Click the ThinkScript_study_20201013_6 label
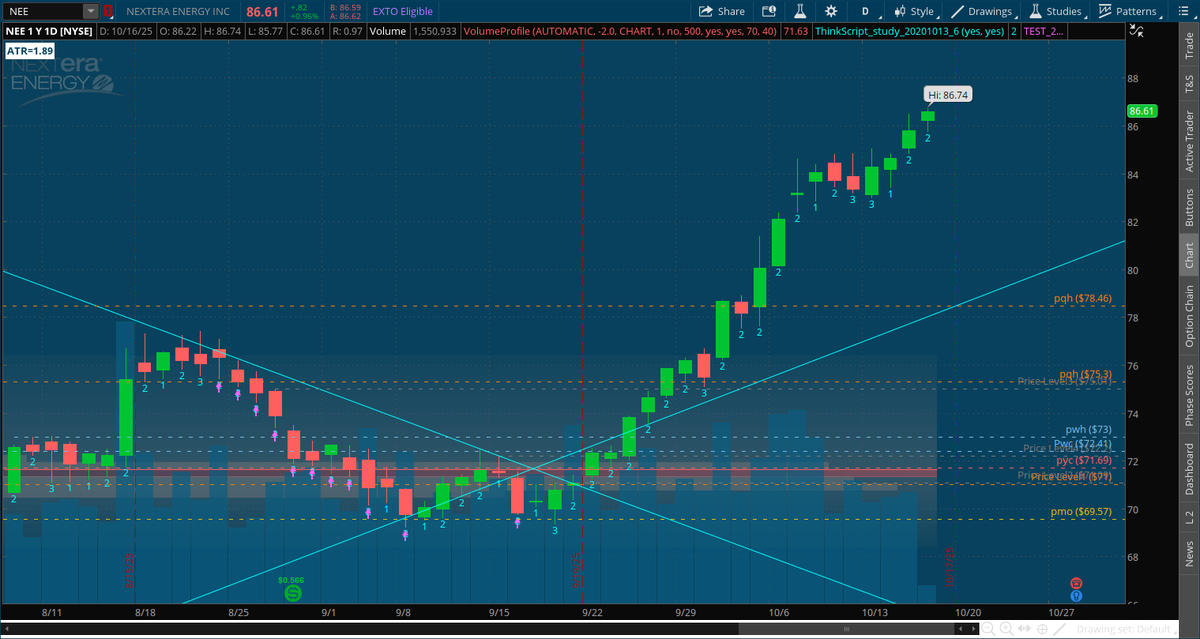 [x=909, y=32]
